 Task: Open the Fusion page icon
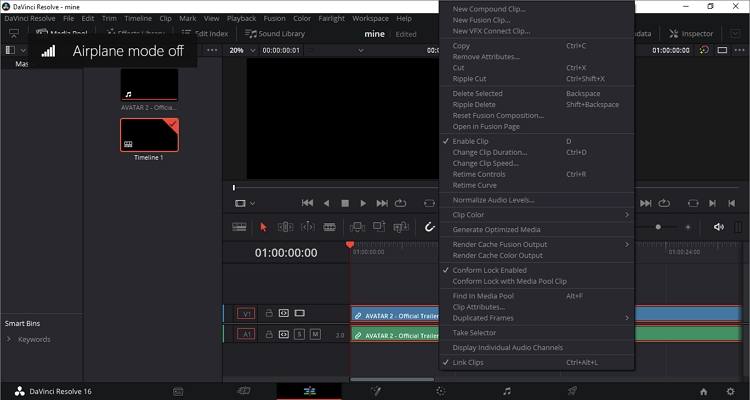[375, 391]
